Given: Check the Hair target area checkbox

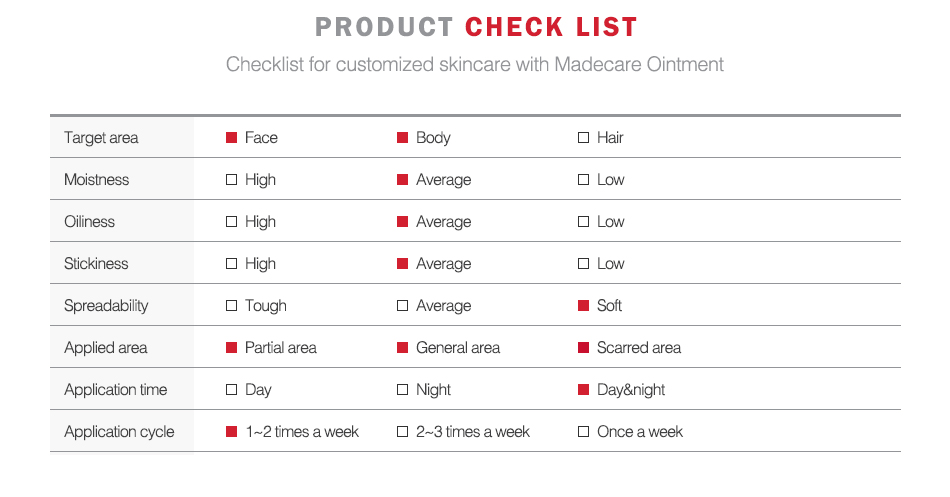Looking at the screenshot, I should point(583,138).
